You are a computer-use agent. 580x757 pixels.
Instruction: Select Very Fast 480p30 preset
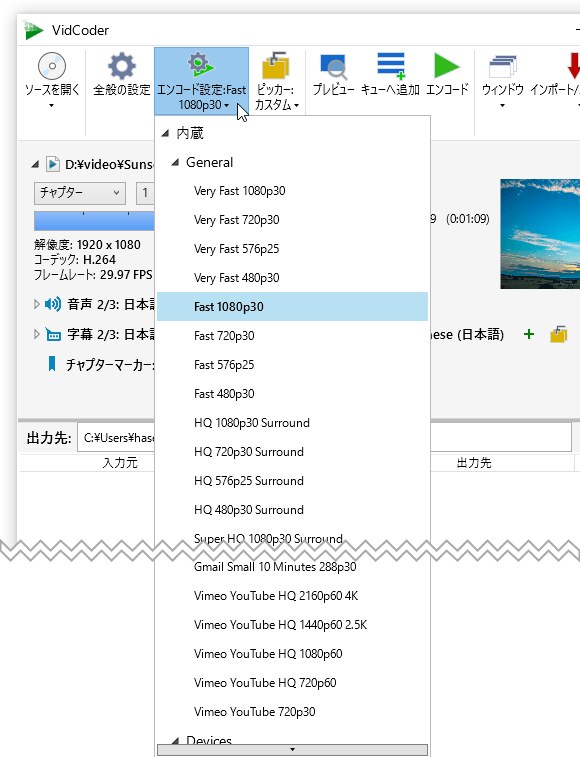292,278
